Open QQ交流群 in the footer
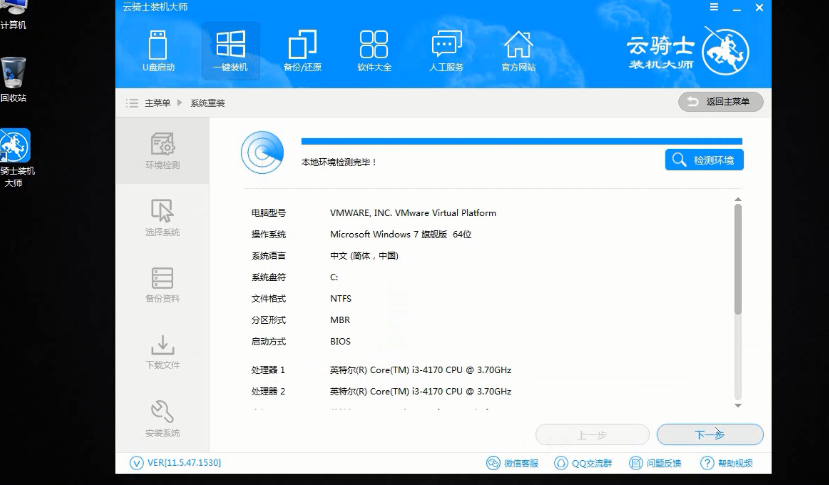This screenshot has height=485, width=829. pyautogui.click(x=583, y=463)
